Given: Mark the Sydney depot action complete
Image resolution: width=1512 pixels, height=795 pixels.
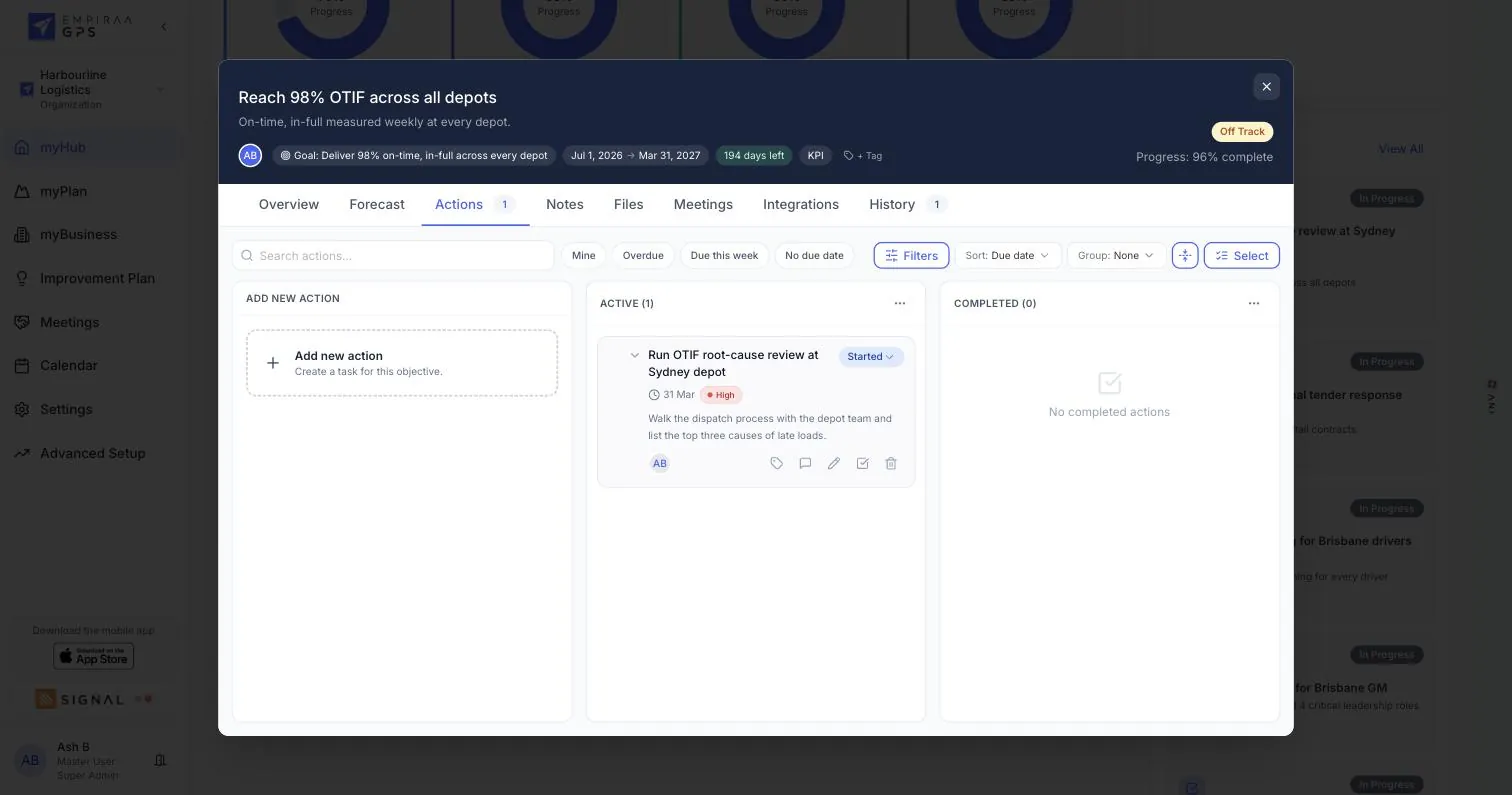Looking at the screenshot, I should coord(862,463).
